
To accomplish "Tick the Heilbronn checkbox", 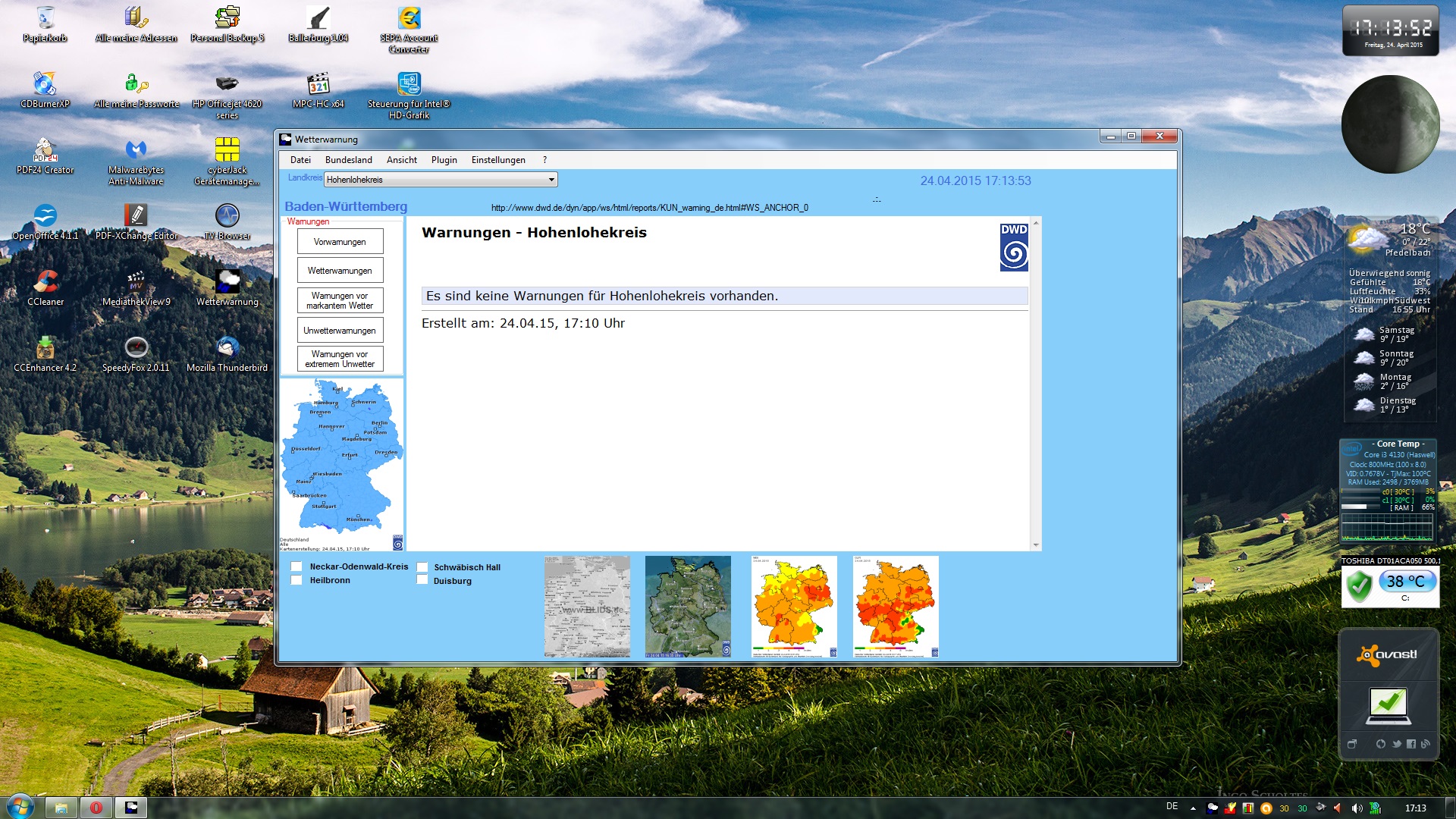I will pyautogui.click(x=297, y=580).
